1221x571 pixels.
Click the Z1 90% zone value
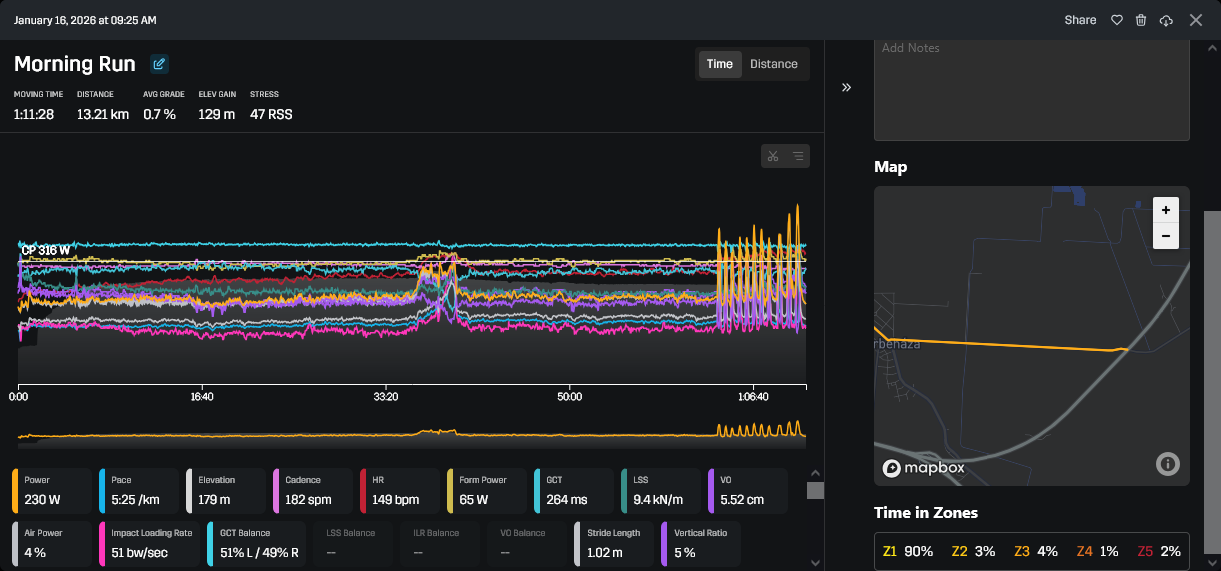click(x=908, y=551)
